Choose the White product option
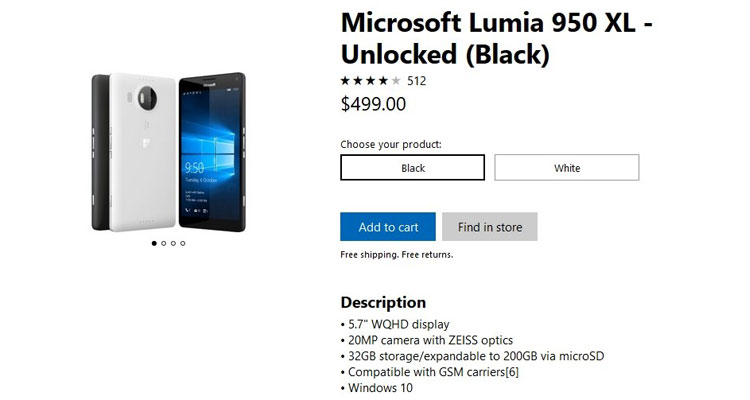 (x=566, y=168)
